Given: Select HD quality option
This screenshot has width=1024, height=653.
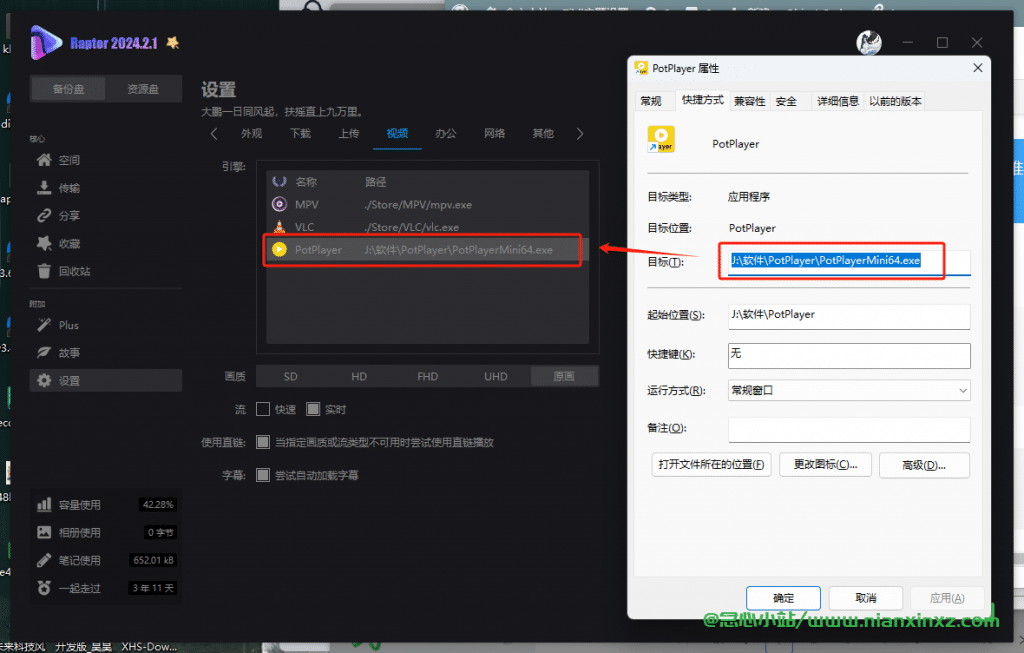Looking at the screenshot, I should (359, 376).
